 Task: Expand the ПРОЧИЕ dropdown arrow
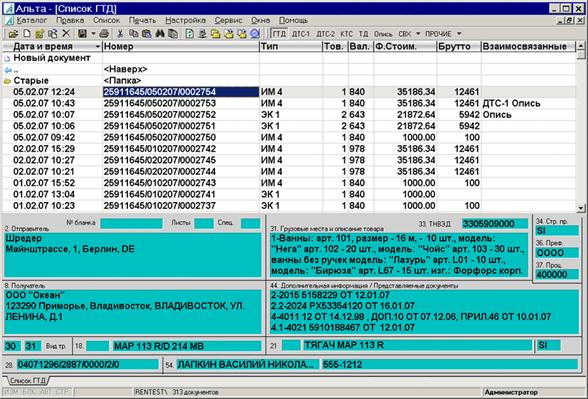coord(459,34)
